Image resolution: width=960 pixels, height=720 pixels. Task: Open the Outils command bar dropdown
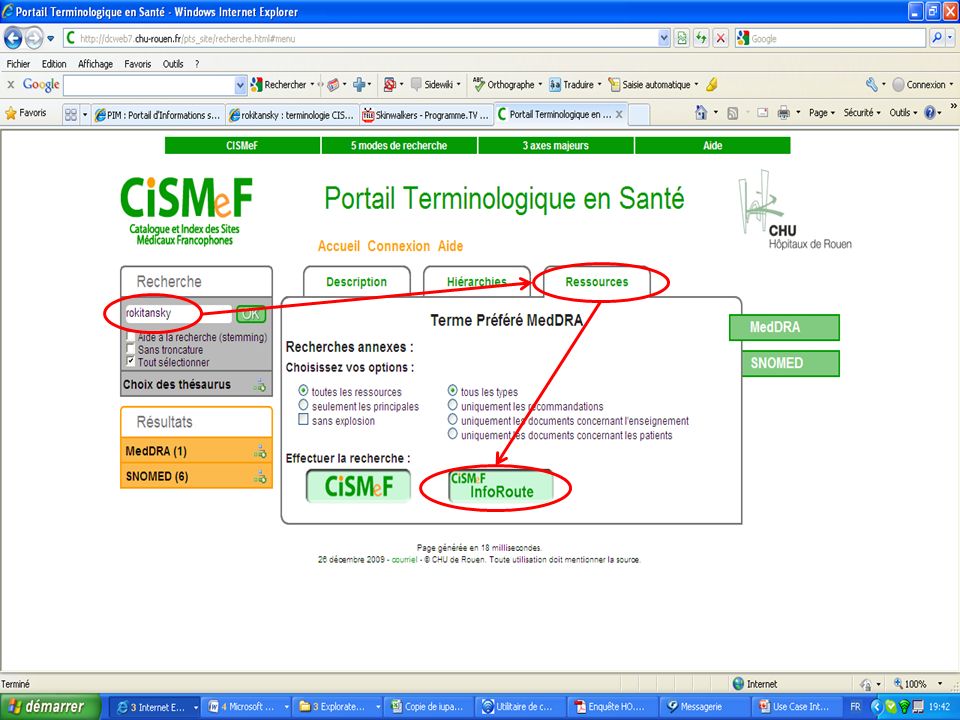pyautogui.click(x=903, y=113)
